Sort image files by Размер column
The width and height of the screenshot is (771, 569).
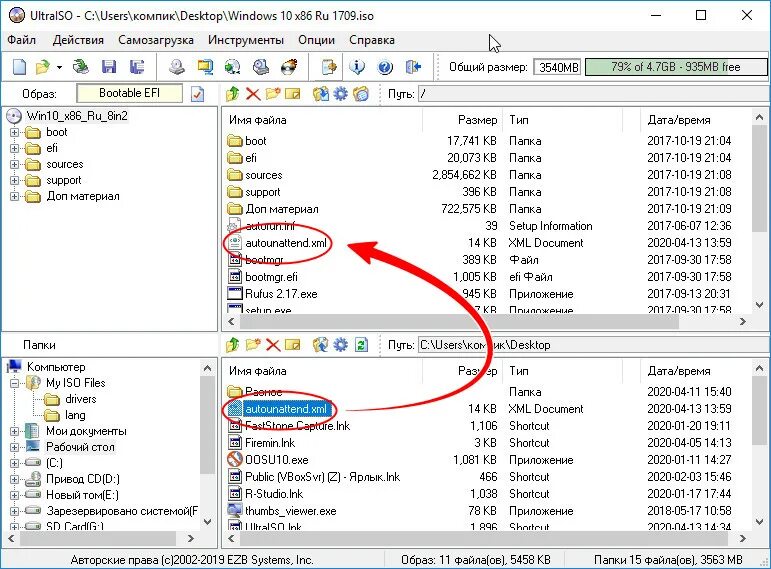point(463,120)
